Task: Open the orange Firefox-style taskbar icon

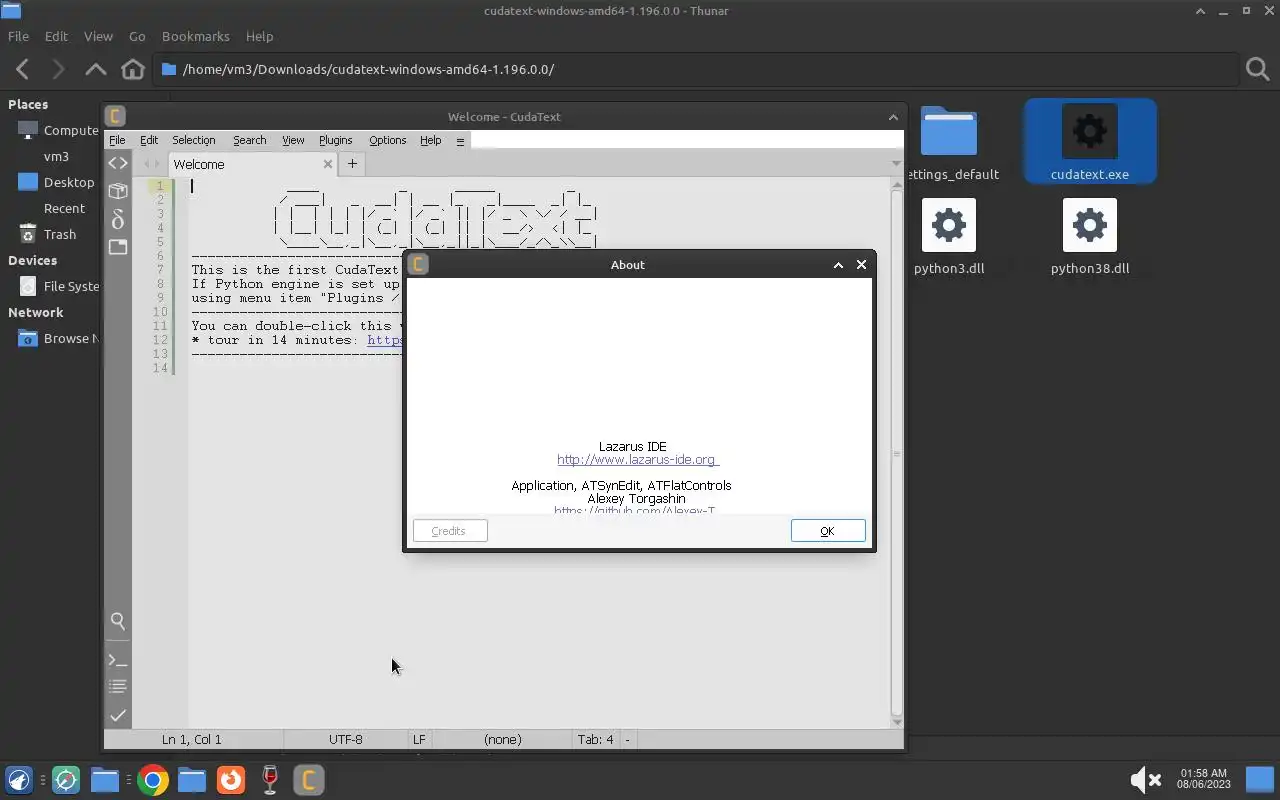Action: (x=231, y=780)
